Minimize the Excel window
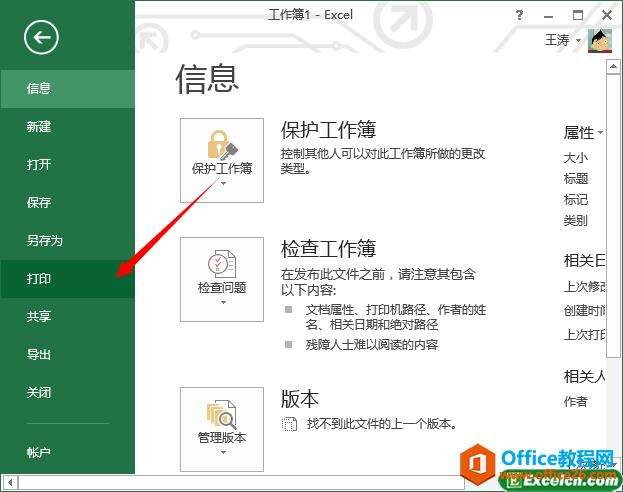Screen dimensions: 623x492 point(548,16)
